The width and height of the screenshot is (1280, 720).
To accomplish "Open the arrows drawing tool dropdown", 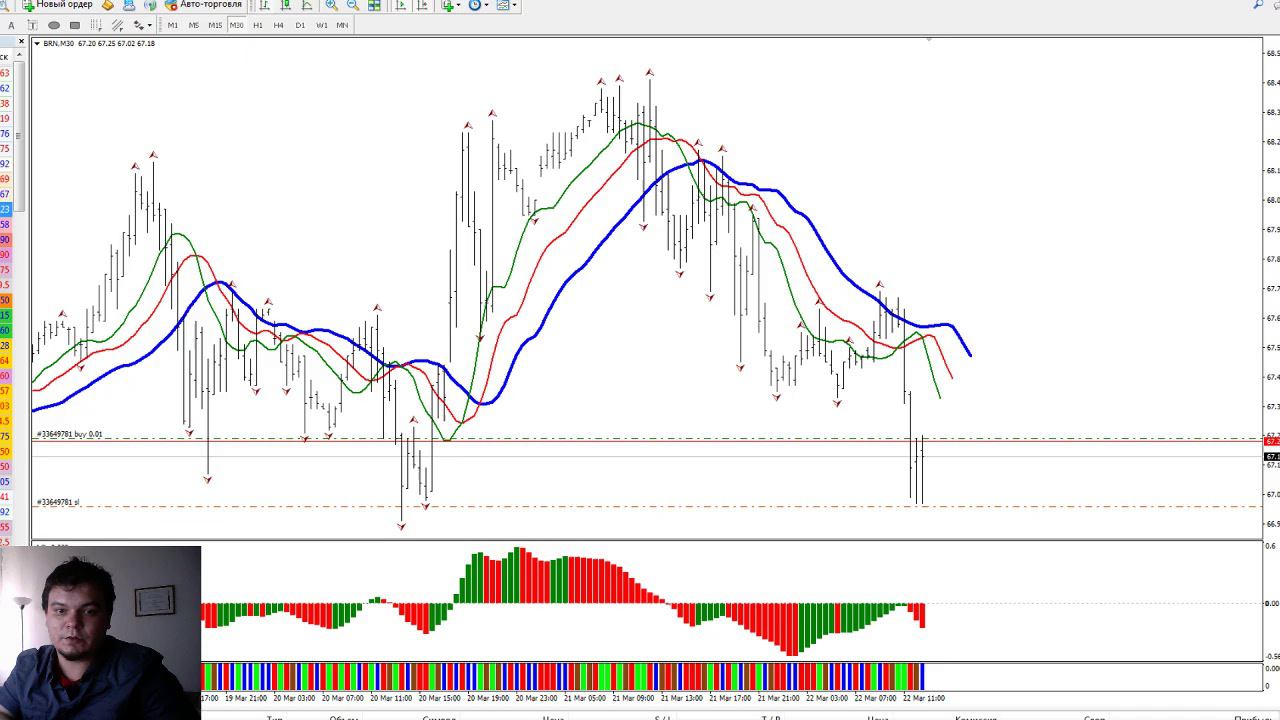I will [x=142, y=25].
